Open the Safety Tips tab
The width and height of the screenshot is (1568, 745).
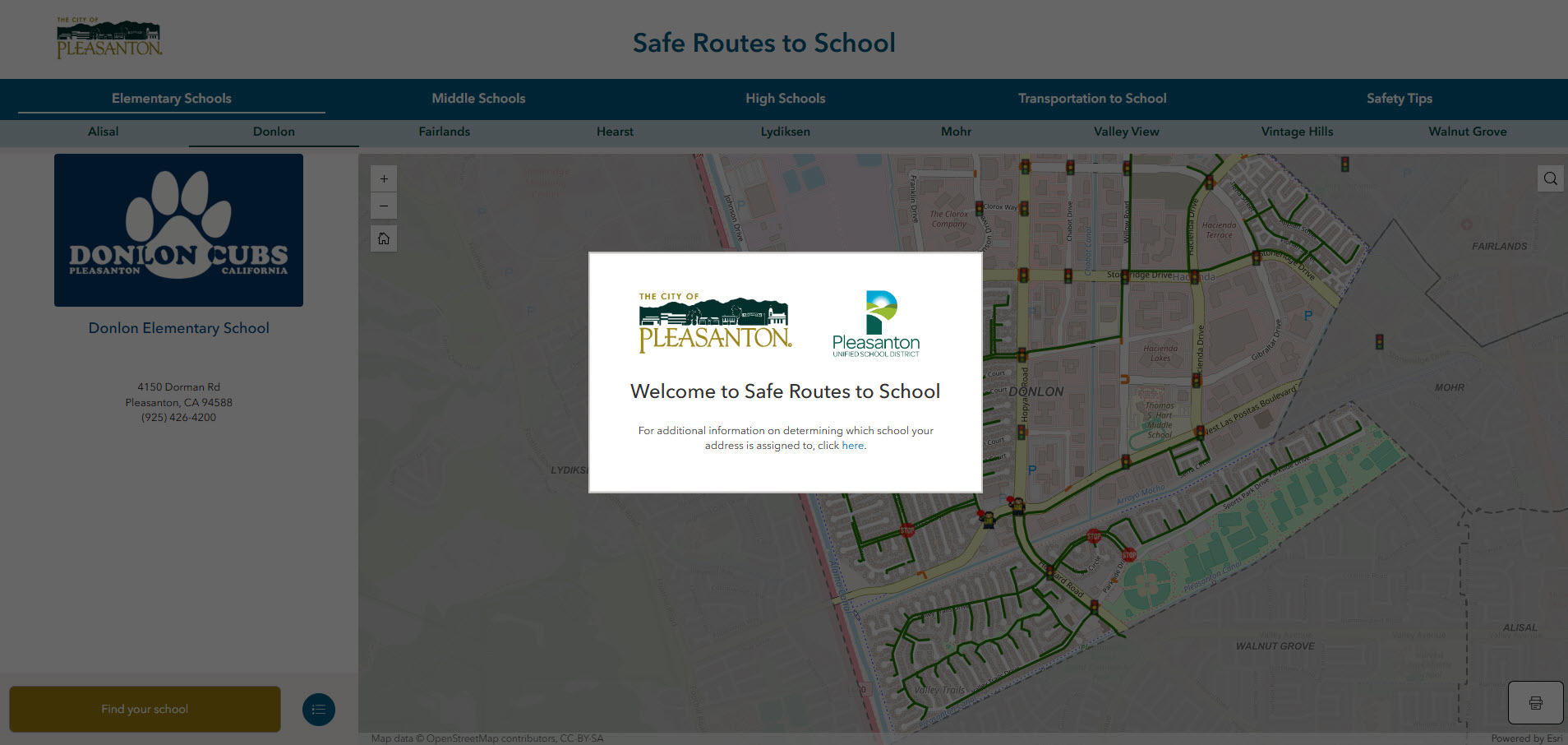(1400, 99)
